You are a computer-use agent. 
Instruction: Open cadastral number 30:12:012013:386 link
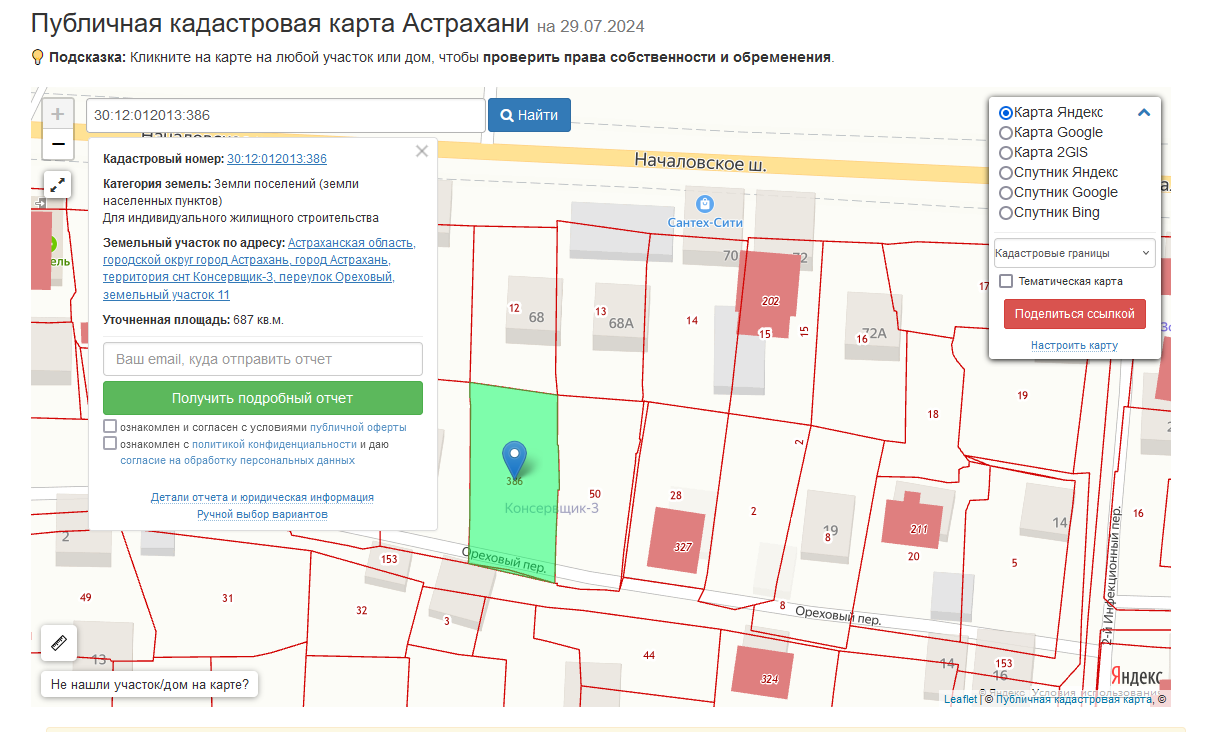point(277,159)
